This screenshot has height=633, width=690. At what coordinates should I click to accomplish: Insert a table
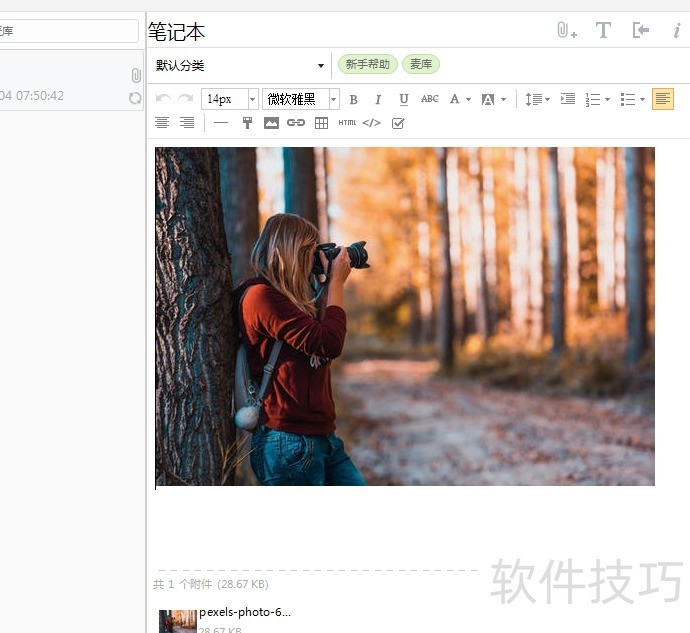pyautogui.click(x=321, y=123)
